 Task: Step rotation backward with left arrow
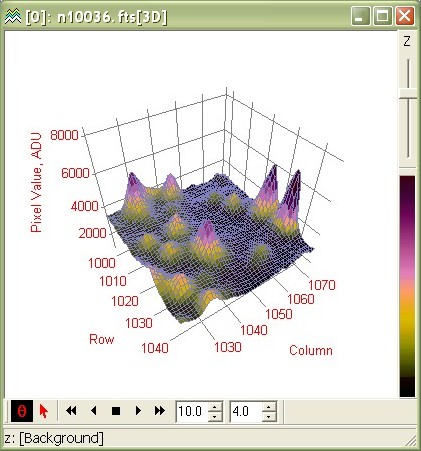pos(94,411)
